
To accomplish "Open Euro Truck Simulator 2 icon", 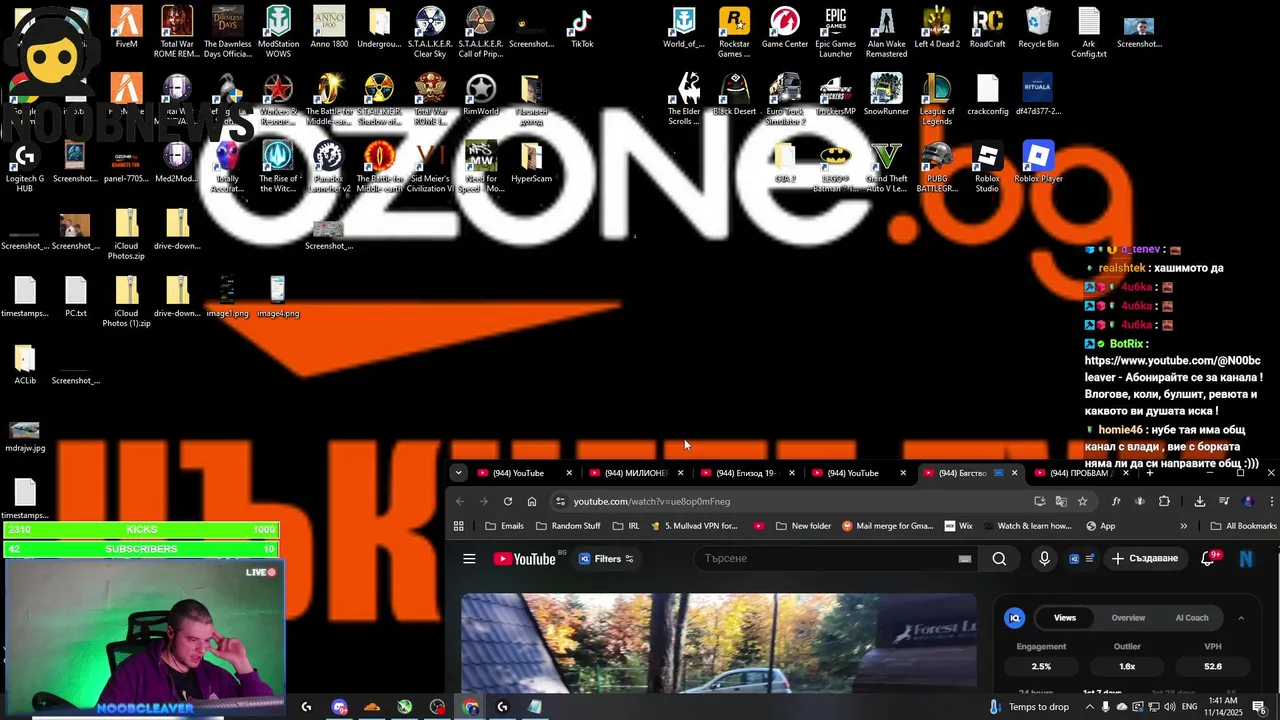I will tap(785, 99).
